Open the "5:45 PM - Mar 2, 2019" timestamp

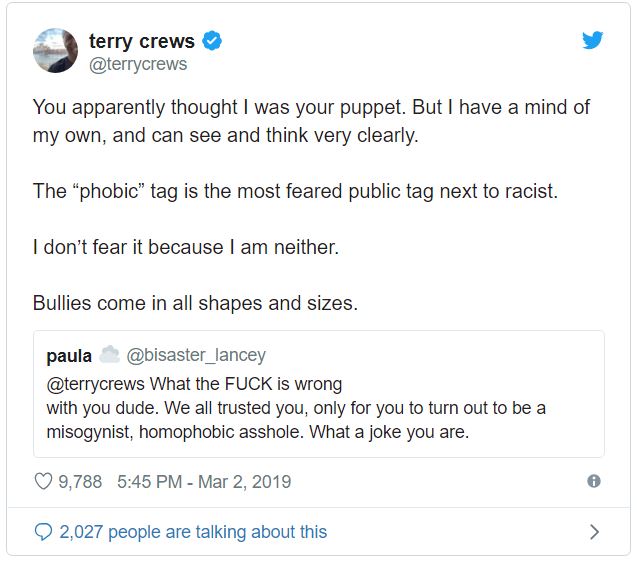[204, 482]
